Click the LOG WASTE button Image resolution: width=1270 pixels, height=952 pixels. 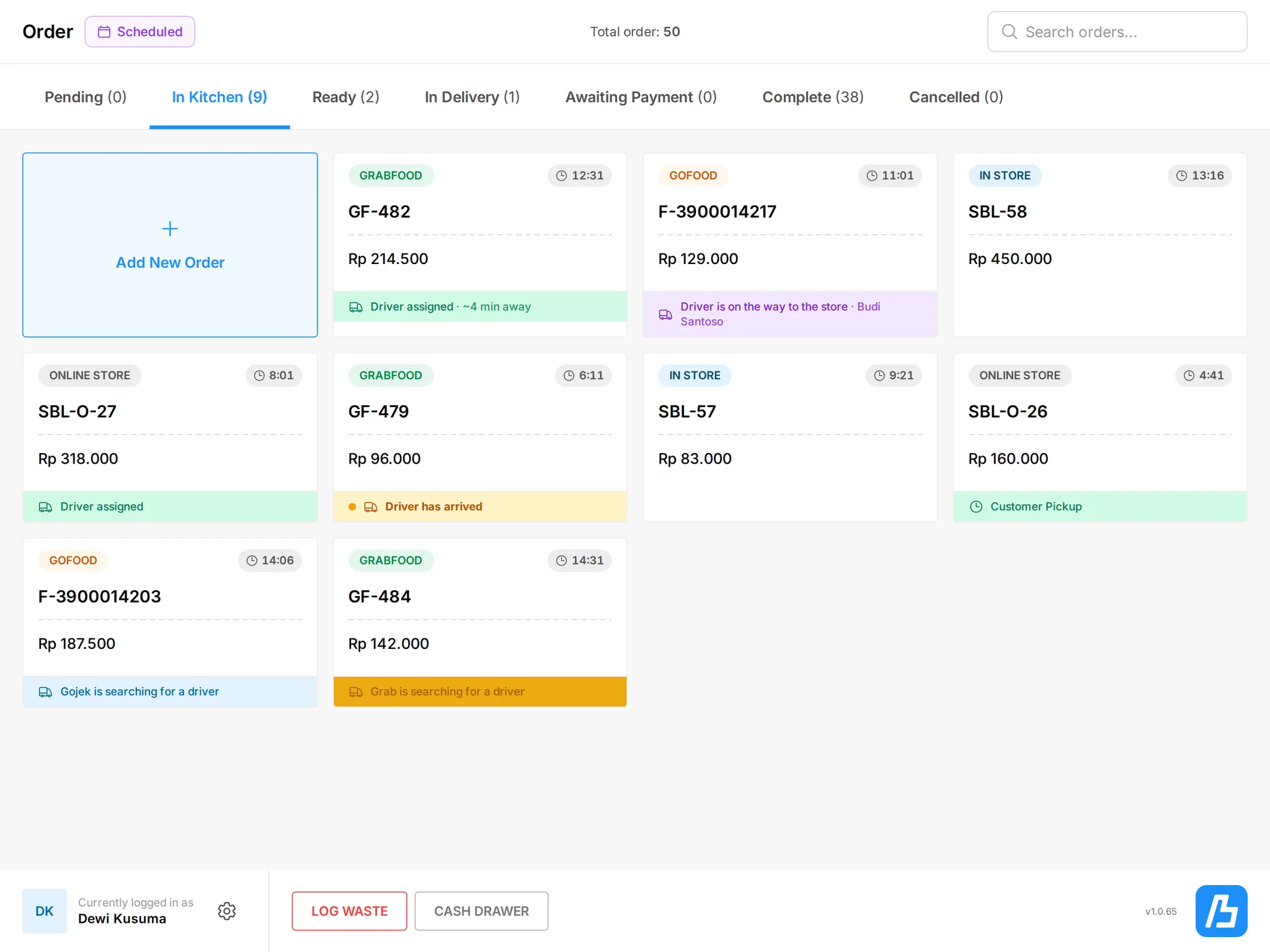pyautogui.click(x=349, y=911)
